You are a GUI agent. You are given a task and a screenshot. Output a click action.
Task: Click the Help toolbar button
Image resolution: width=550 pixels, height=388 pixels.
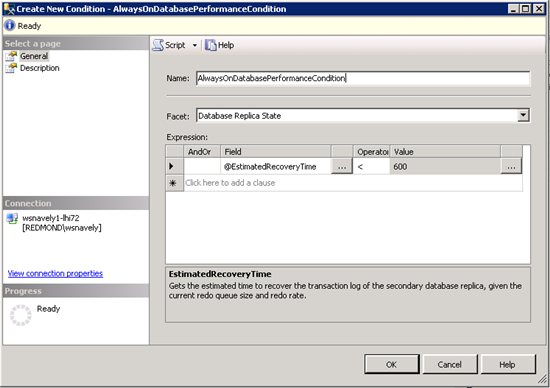point(220,45)
